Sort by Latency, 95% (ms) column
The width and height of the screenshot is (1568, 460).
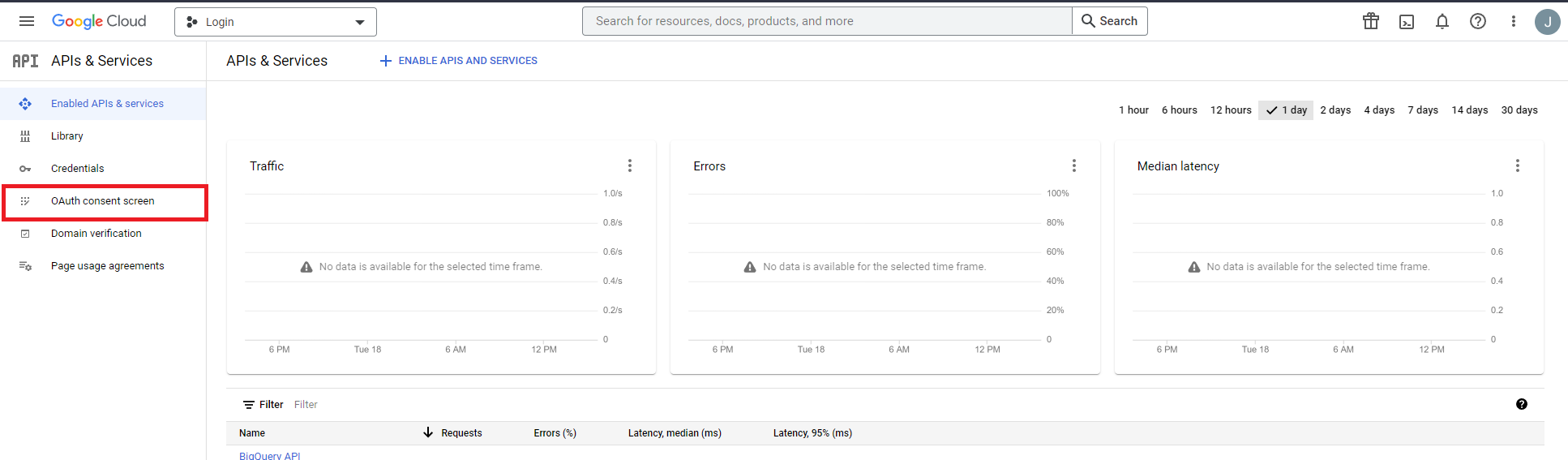812,433
